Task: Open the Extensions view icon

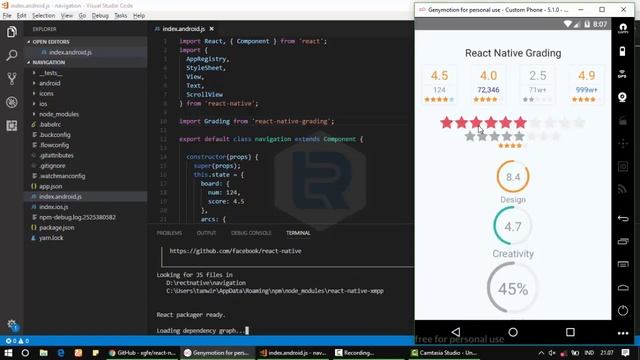Action: pyautogui.click(x=11, y=125)
